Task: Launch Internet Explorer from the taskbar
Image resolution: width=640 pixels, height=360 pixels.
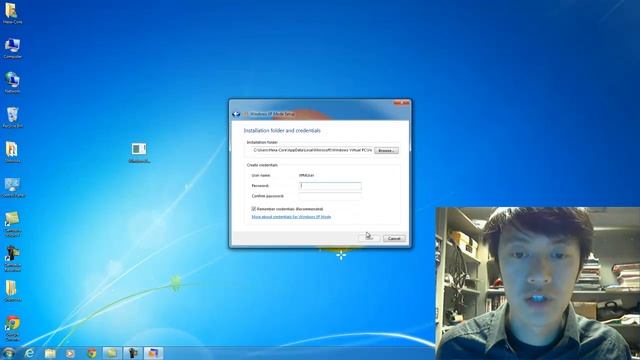Action: pyautogui.click(x=29, y=353)
